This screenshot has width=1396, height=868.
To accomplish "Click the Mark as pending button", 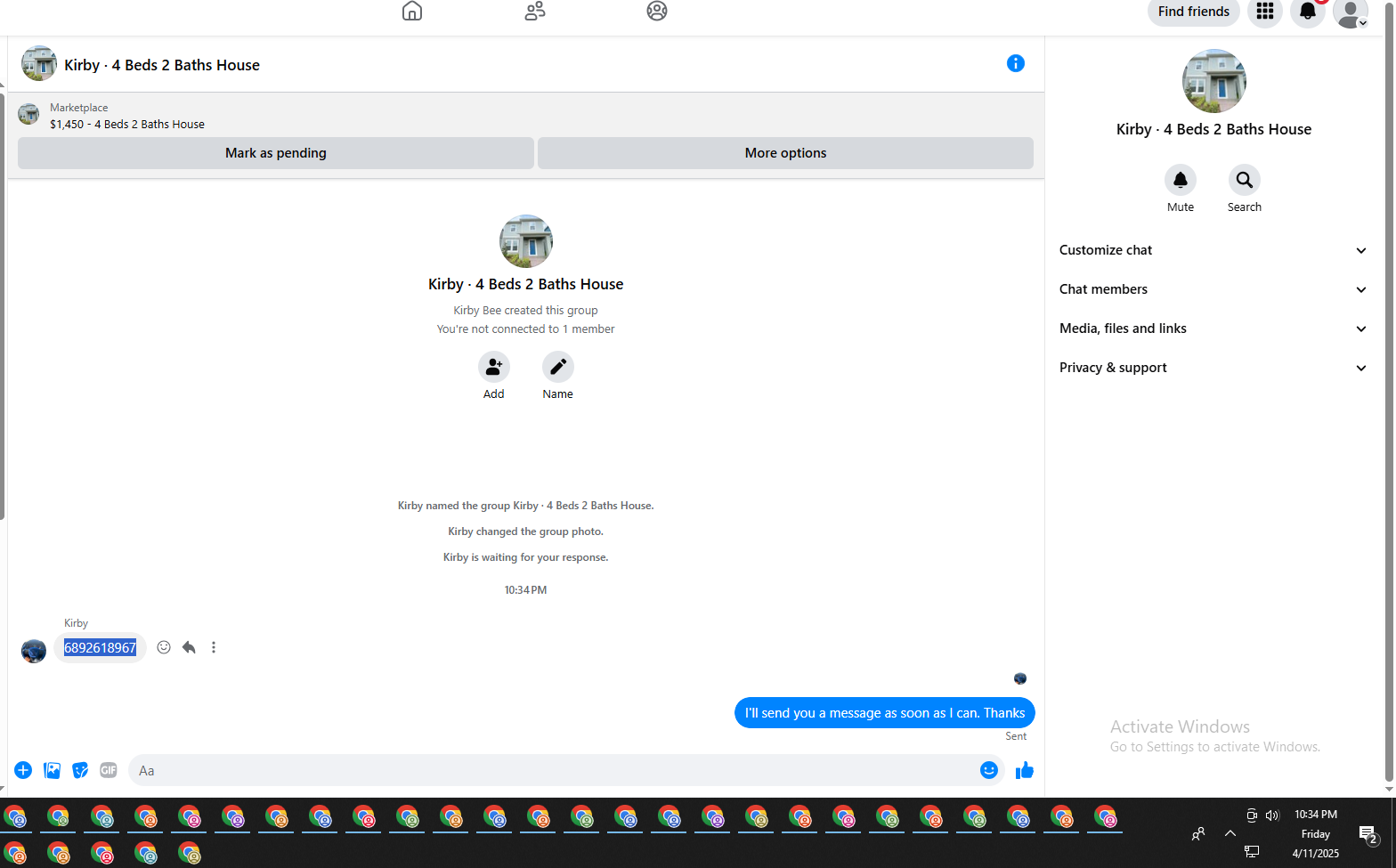I will coord(276,153).
